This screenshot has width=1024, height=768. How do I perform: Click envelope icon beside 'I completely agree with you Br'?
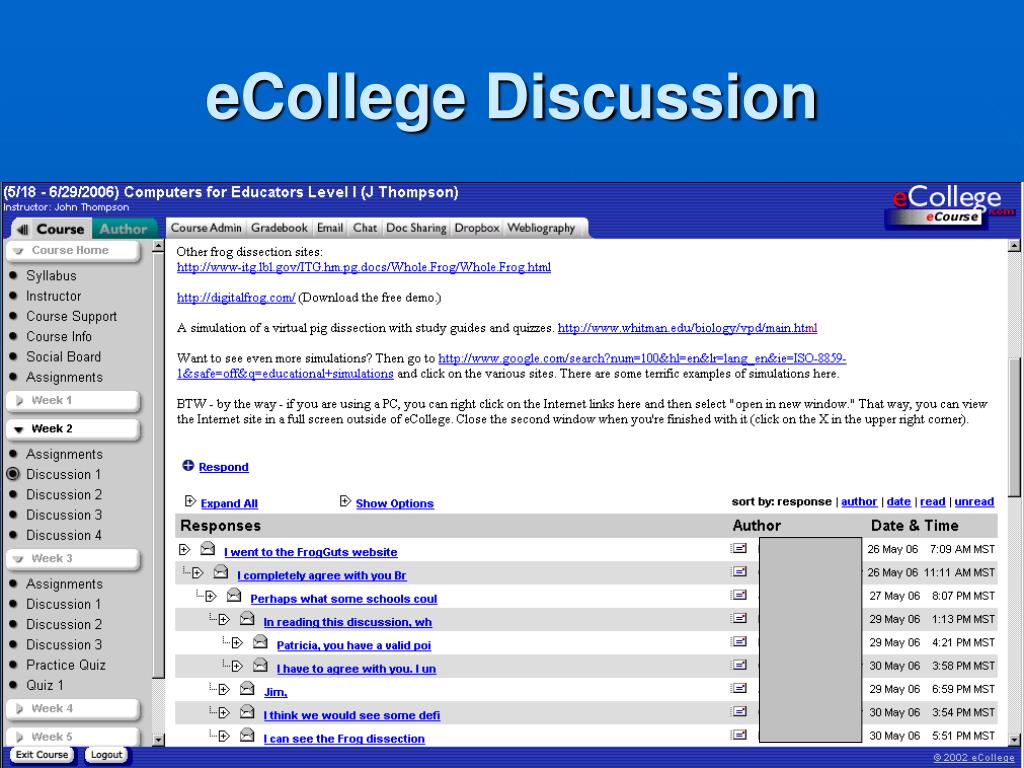tap(221, 572)
